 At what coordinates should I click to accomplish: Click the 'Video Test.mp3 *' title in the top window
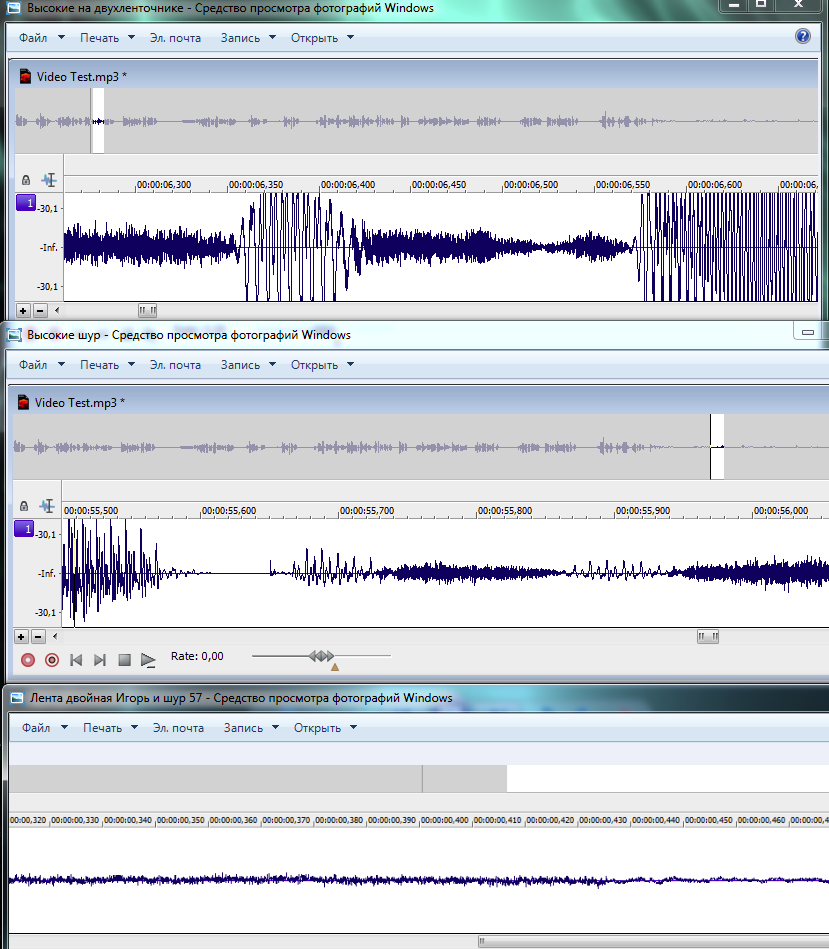tap(82, 76)
